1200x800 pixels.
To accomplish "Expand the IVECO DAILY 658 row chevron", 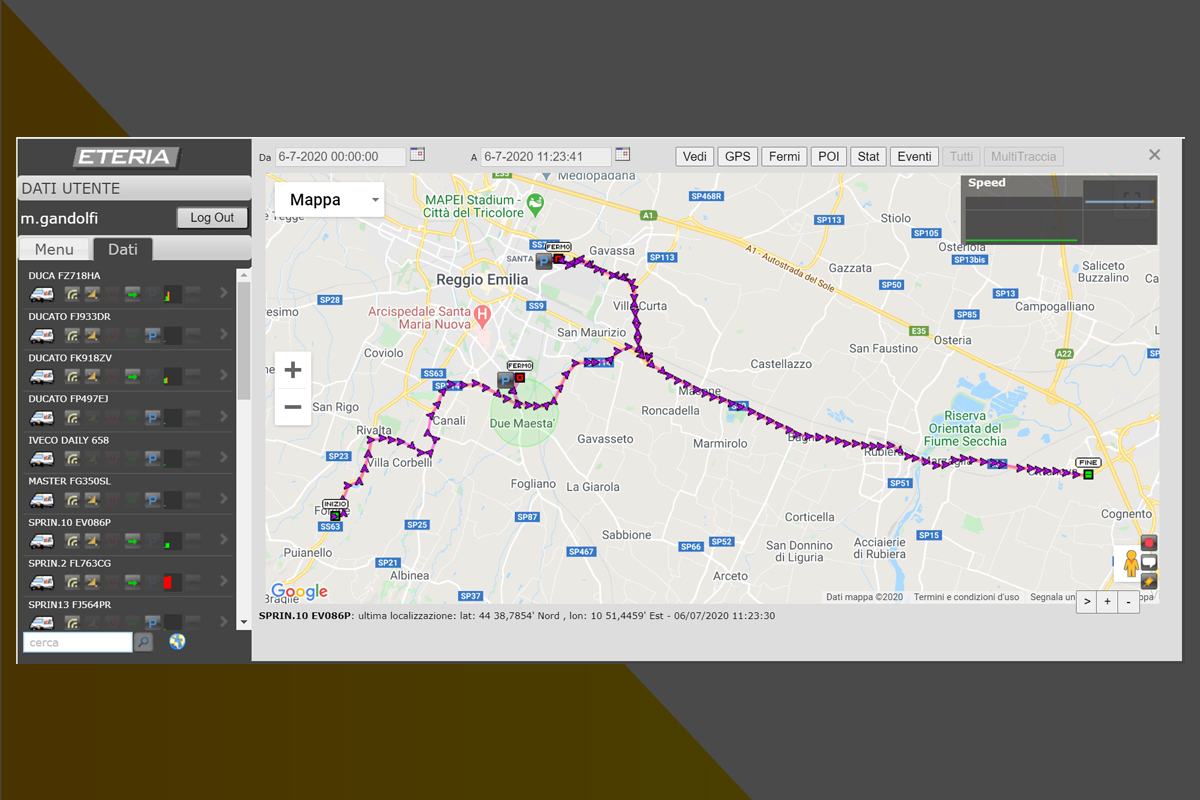I will click(223, 458).
